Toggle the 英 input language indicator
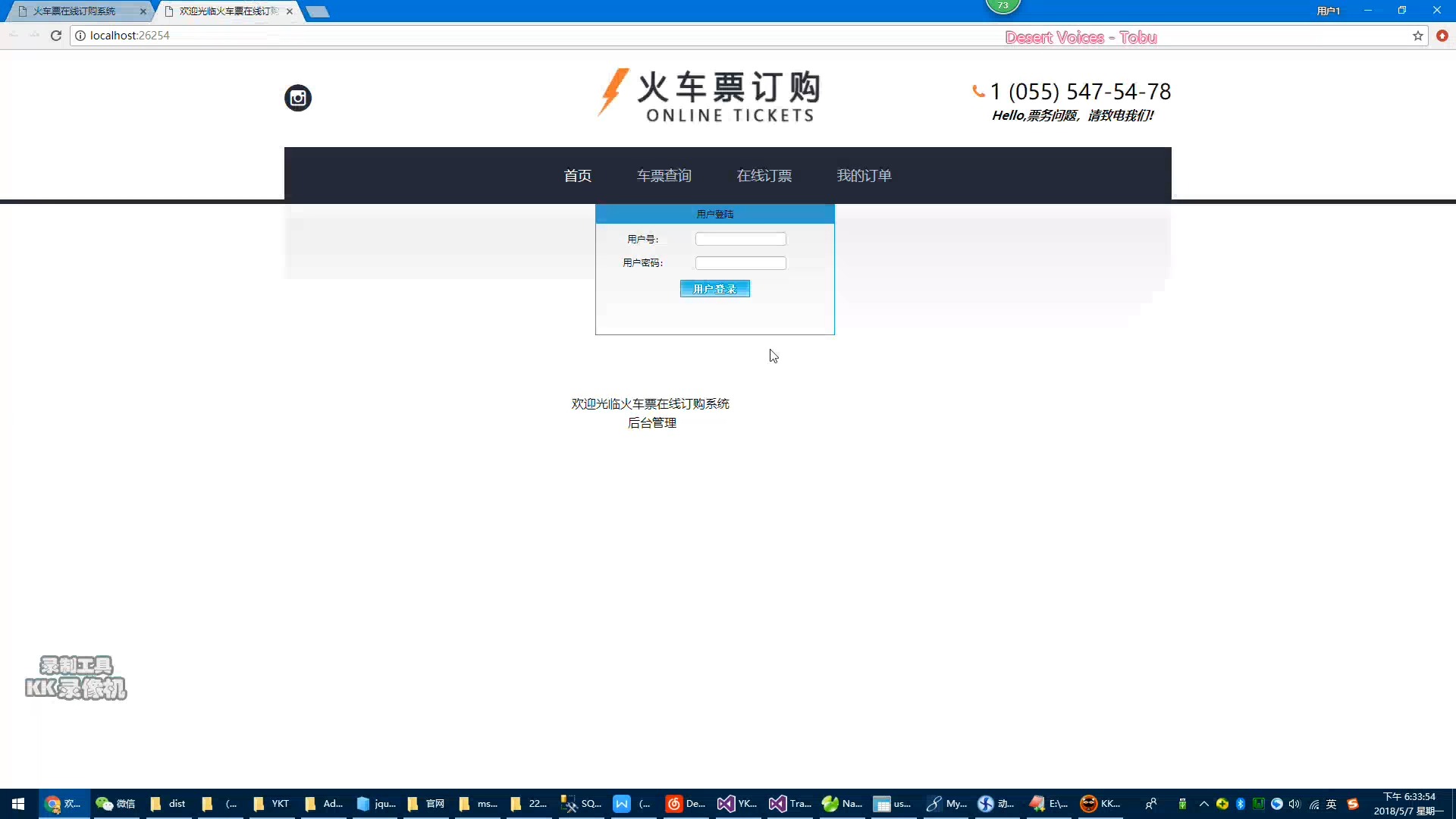The width and height of the screenshot is (1456, 819). click(1332, 804)
